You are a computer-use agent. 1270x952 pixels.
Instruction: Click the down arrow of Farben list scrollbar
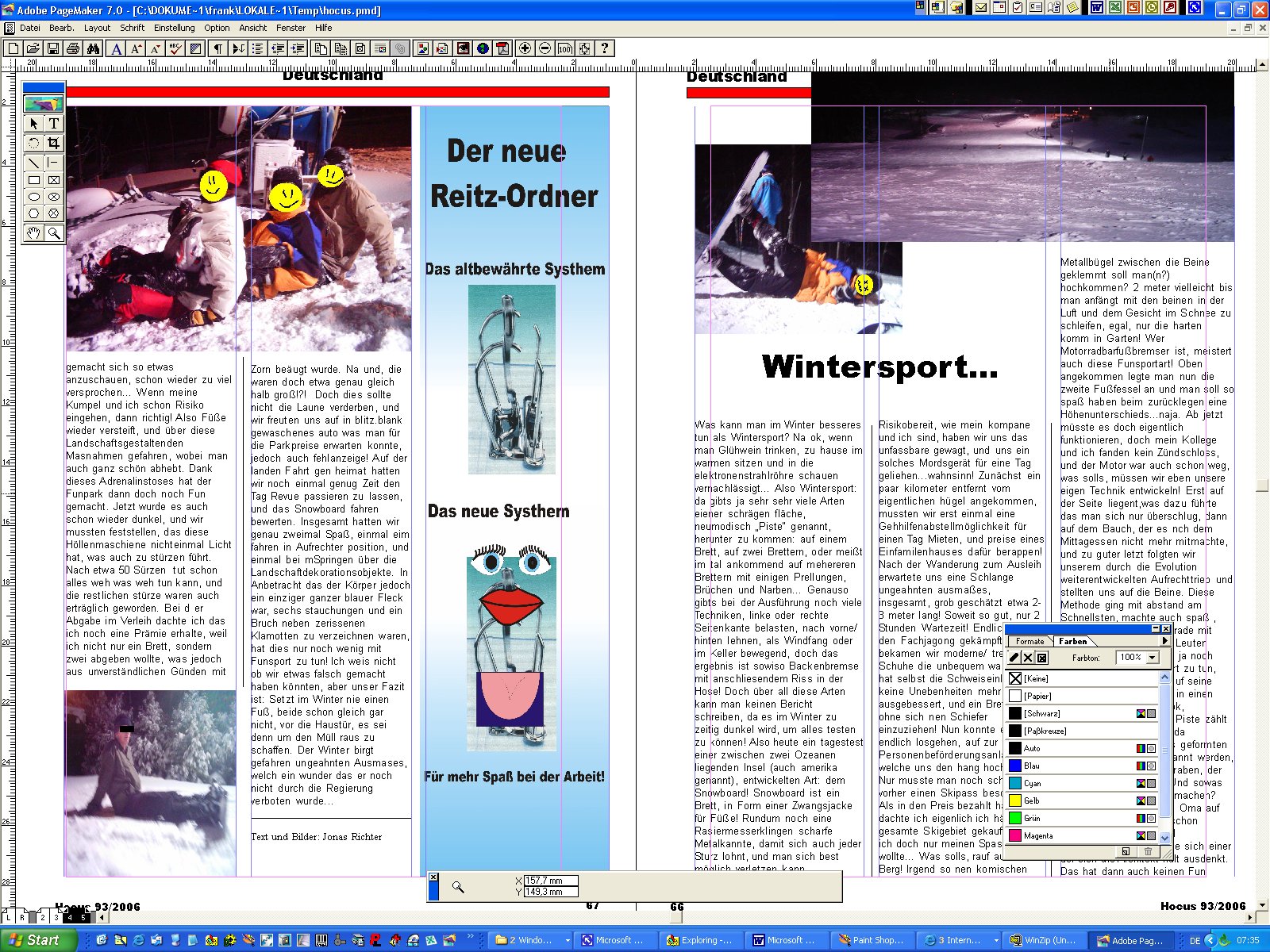[x=1165, y=838]
